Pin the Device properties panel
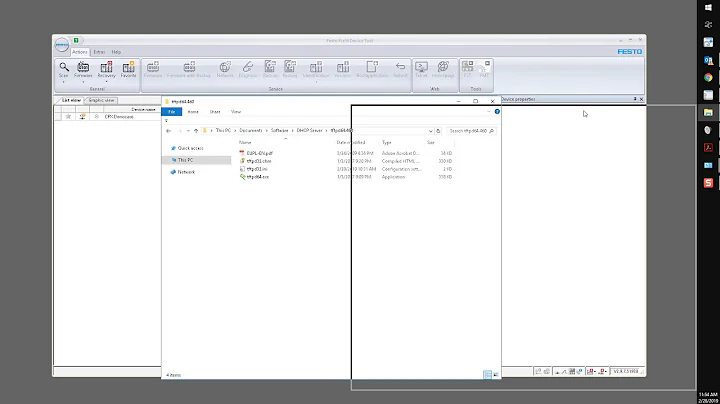The height and width of the screenshot is (404, 720). pos(635,99)
